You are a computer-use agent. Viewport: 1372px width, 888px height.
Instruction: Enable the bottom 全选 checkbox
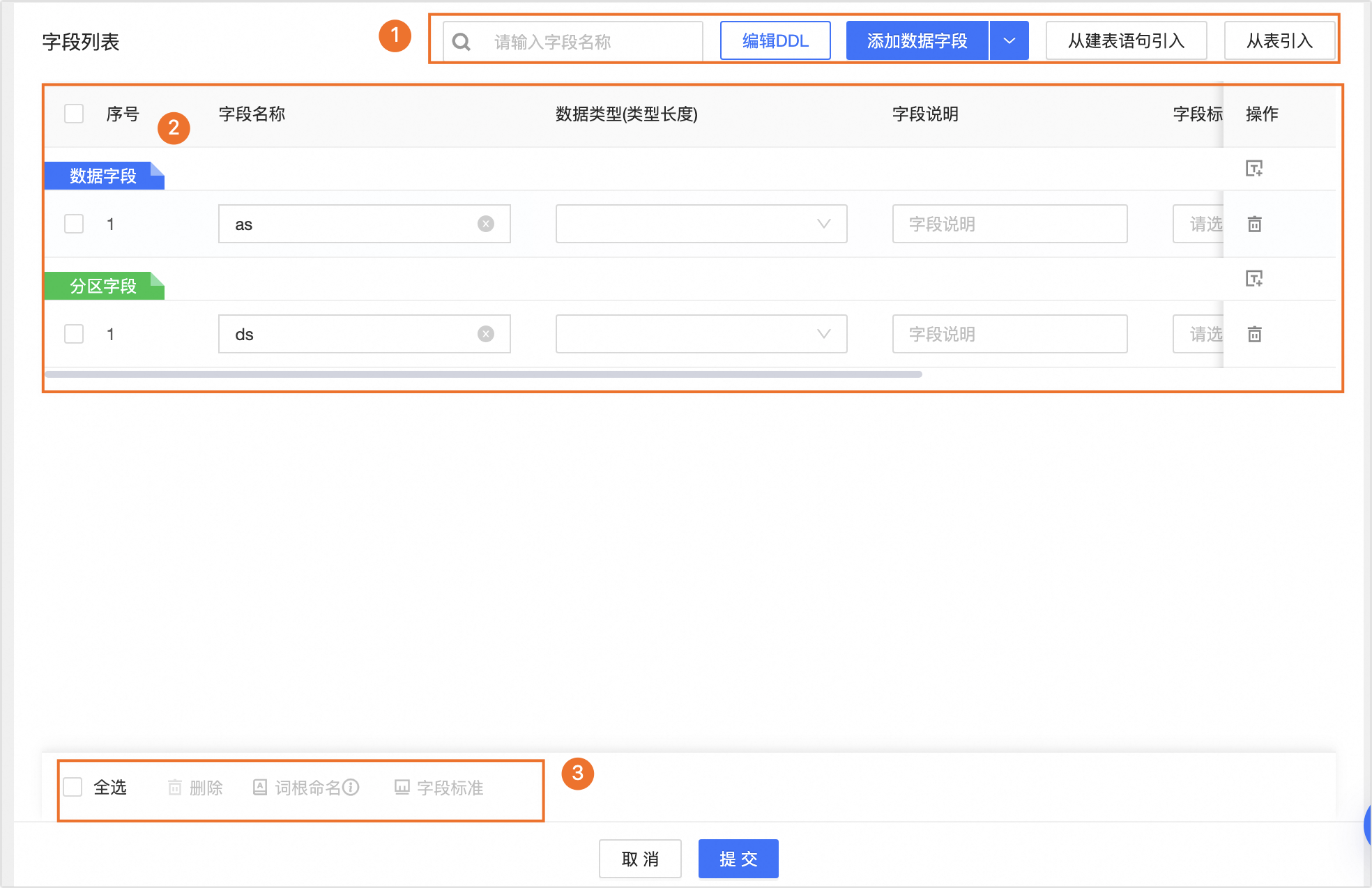[x=73, y=787]
